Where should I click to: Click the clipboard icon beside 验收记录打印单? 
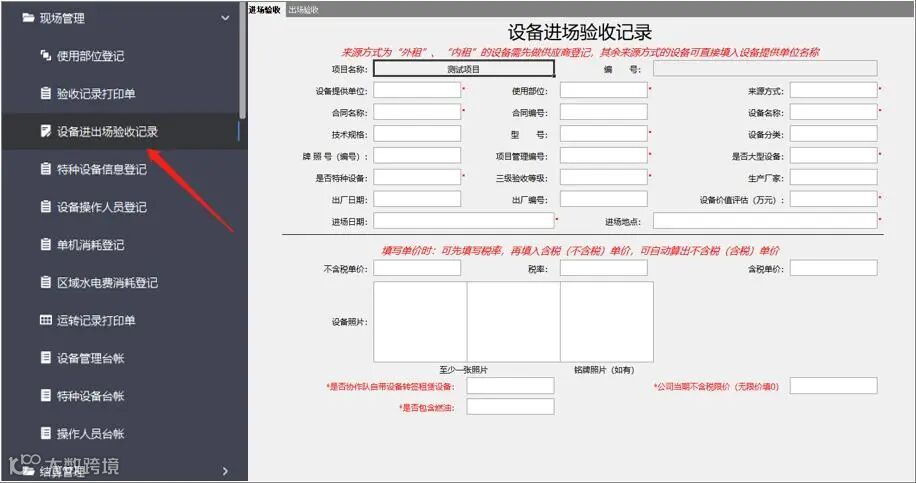click(x=46, y=93)
